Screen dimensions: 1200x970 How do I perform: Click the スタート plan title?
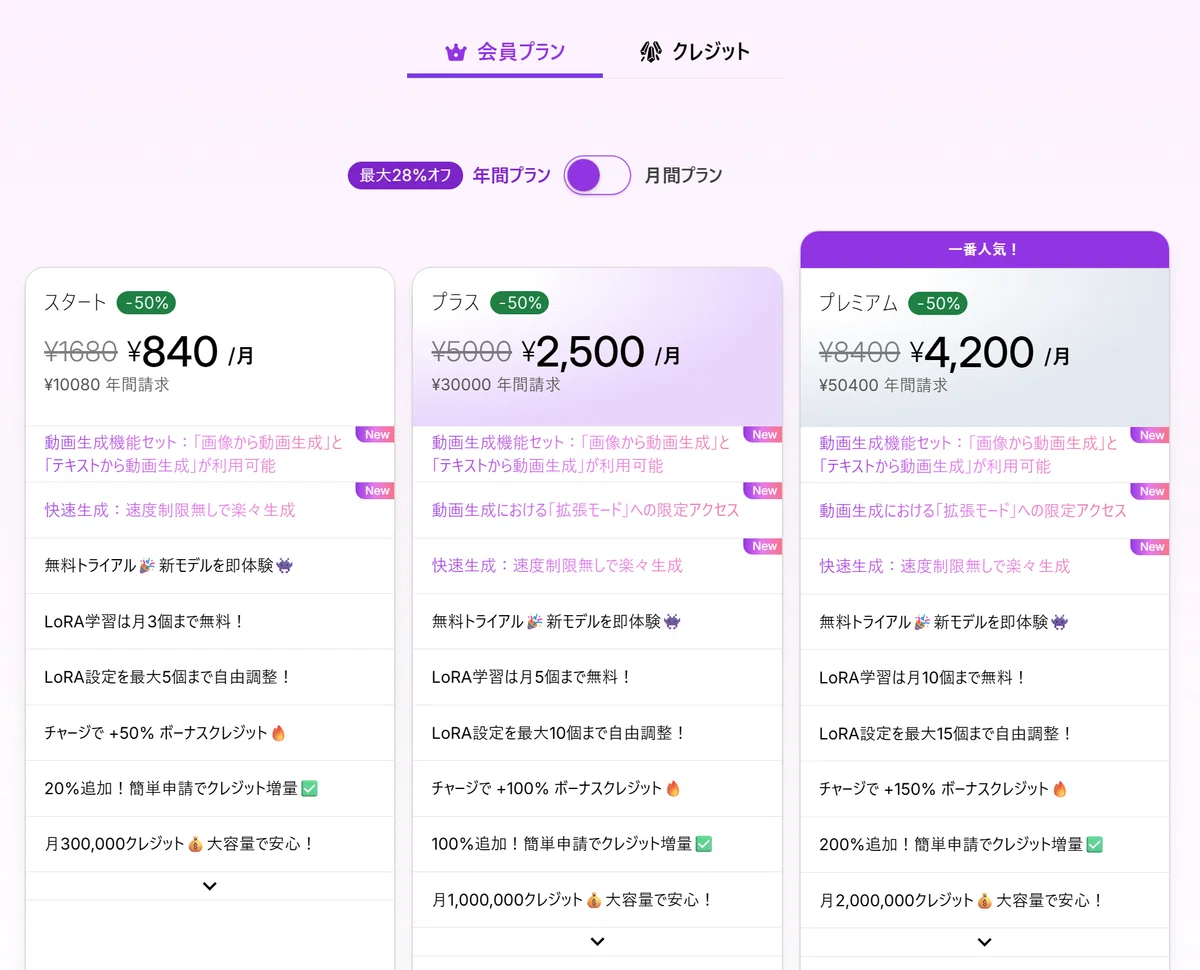pyautogui.click(x=75, y=302)
